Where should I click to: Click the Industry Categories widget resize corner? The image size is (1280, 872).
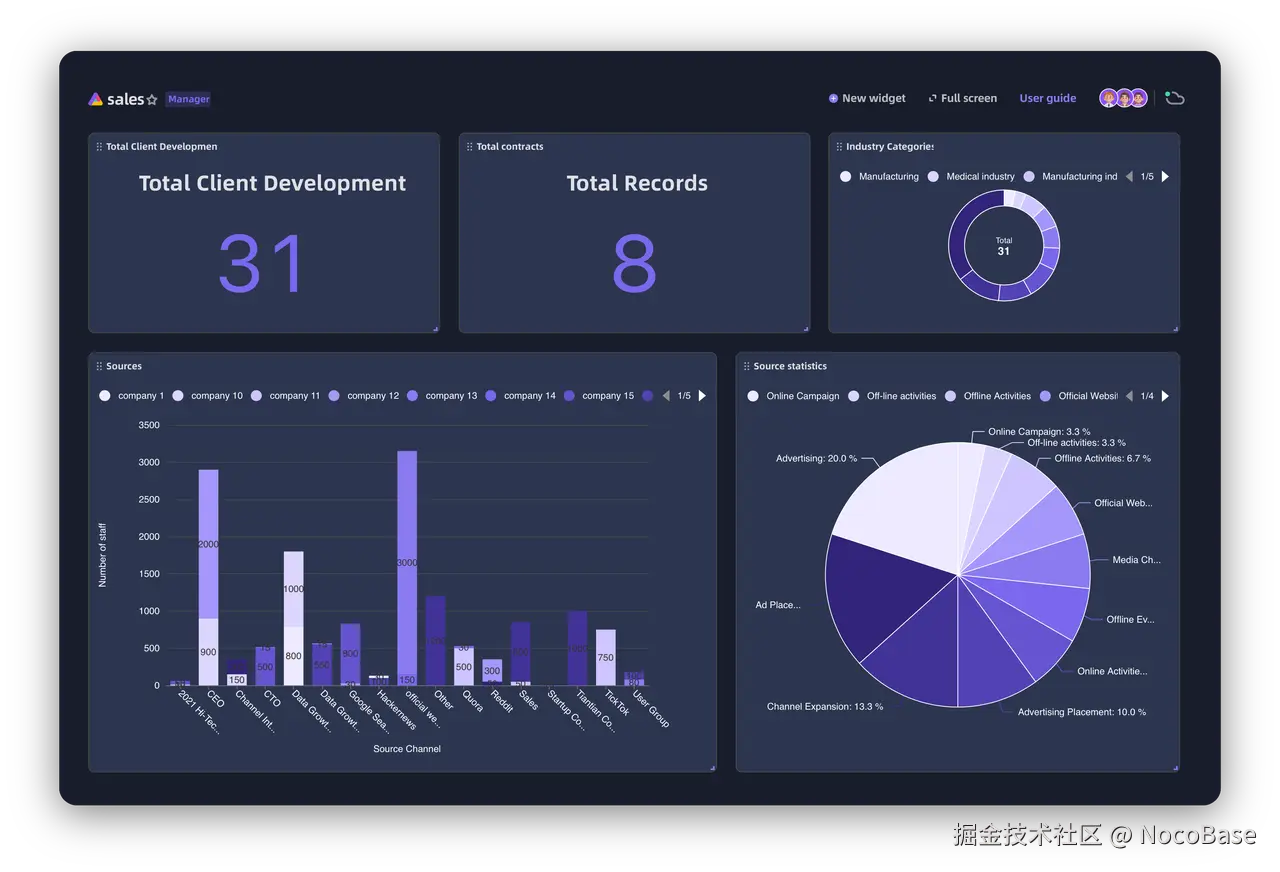(1175, 328)
